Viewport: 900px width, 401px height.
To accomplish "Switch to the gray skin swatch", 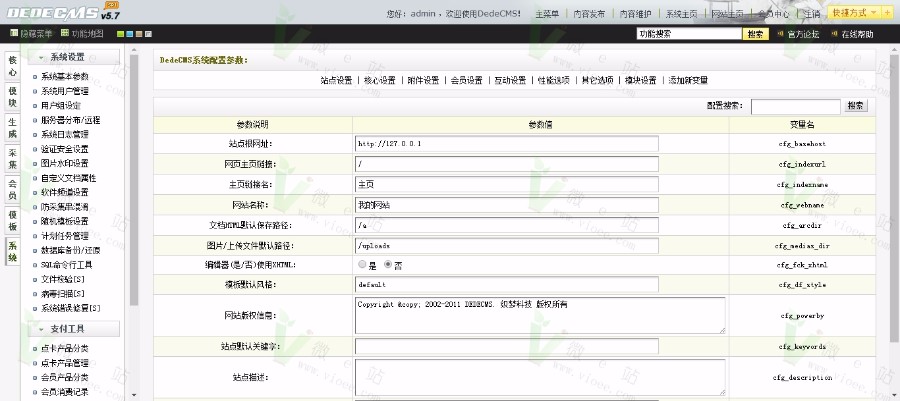I will 148,34.
